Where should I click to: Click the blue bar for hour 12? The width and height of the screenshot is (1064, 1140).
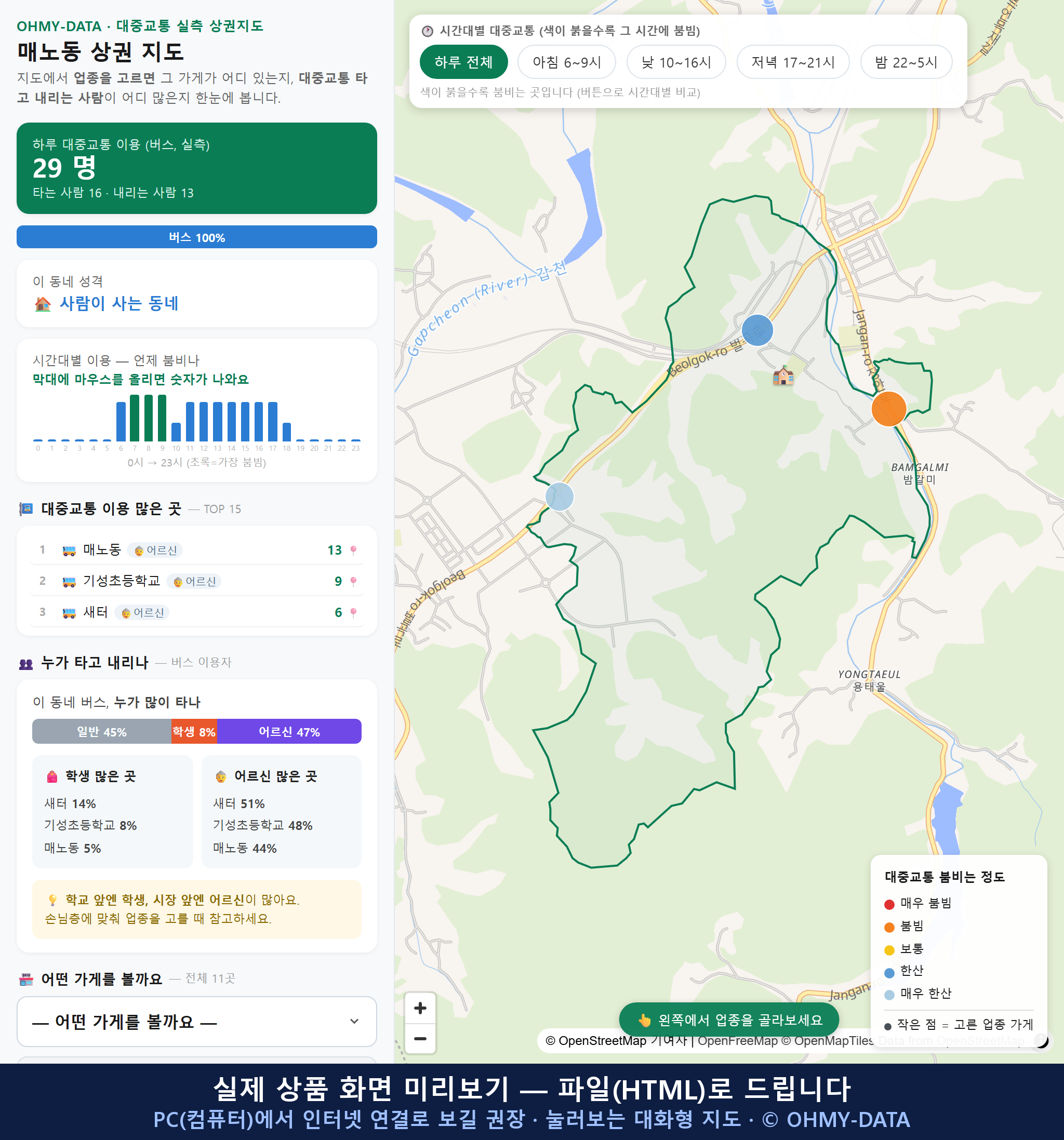(x=204, y=422)
